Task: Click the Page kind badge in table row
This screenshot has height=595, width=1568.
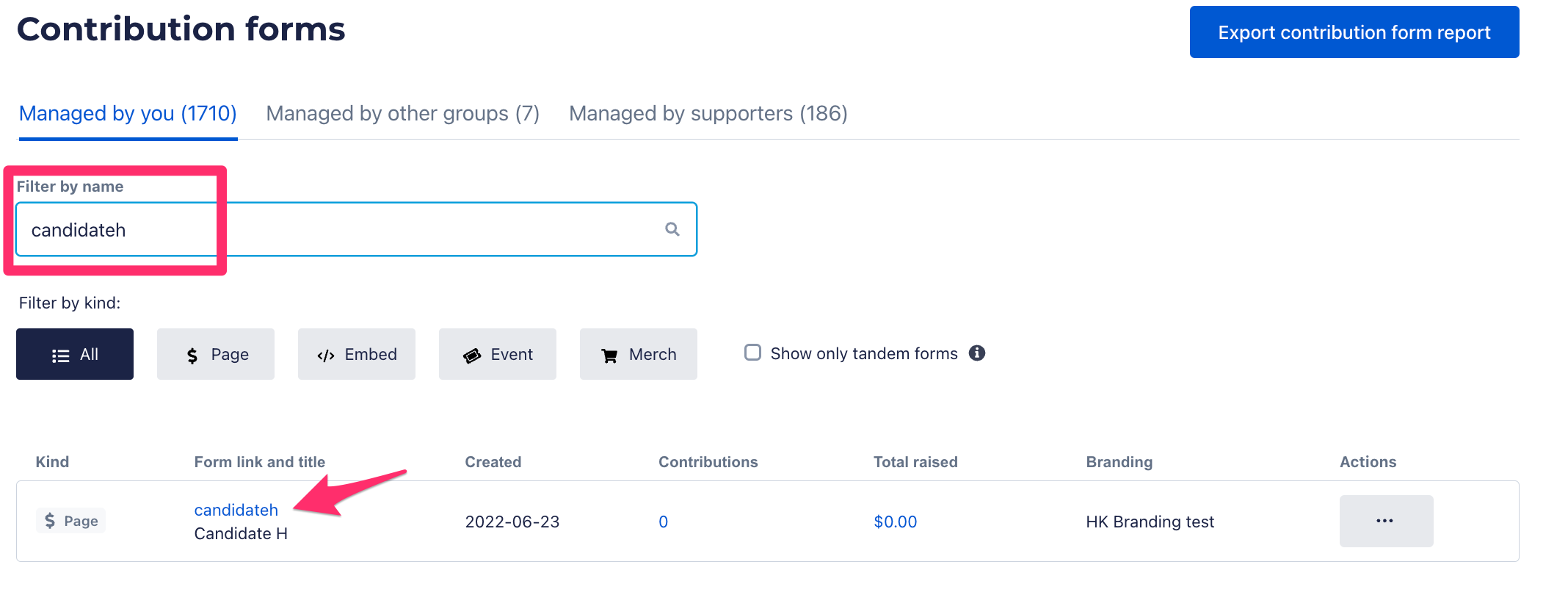Action: [x=71, y=521]
